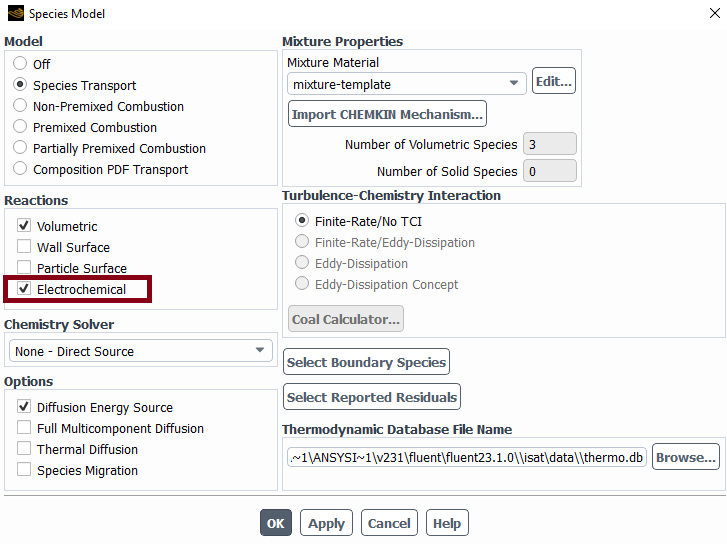This screenshot has height=544, width=727.
Task: Close the Species Model dialog
Action: 714,13
